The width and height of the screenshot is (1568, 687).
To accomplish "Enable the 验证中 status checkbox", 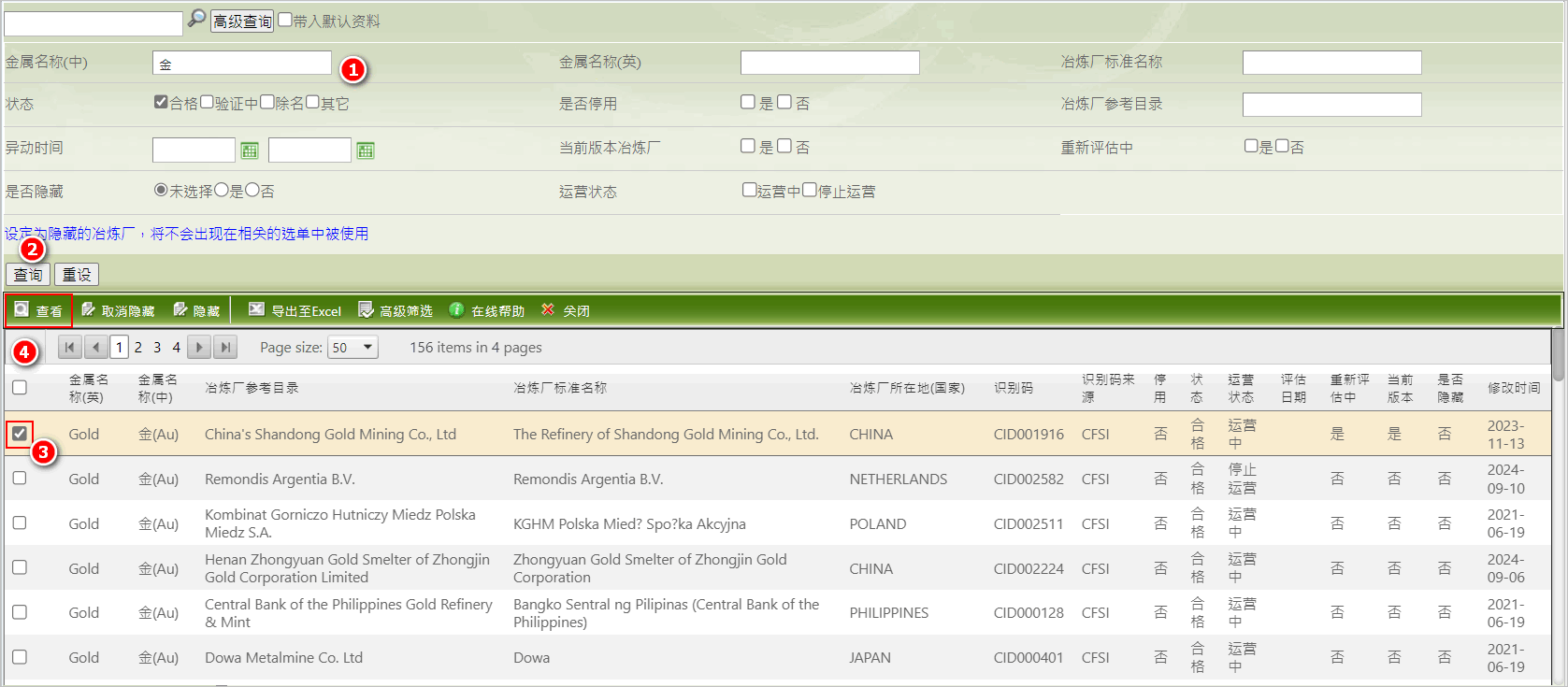I will (207, 102).
